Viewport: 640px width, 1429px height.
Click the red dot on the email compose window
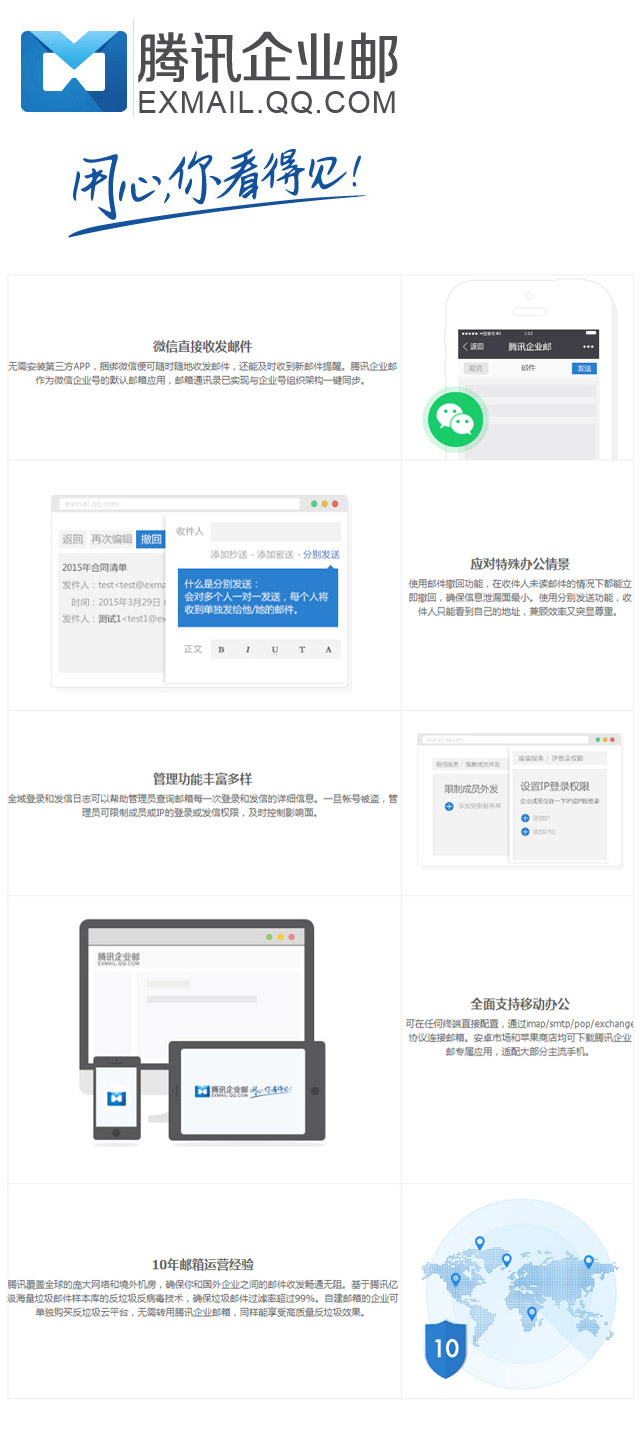pyautogui.click(x=335, y=504)
